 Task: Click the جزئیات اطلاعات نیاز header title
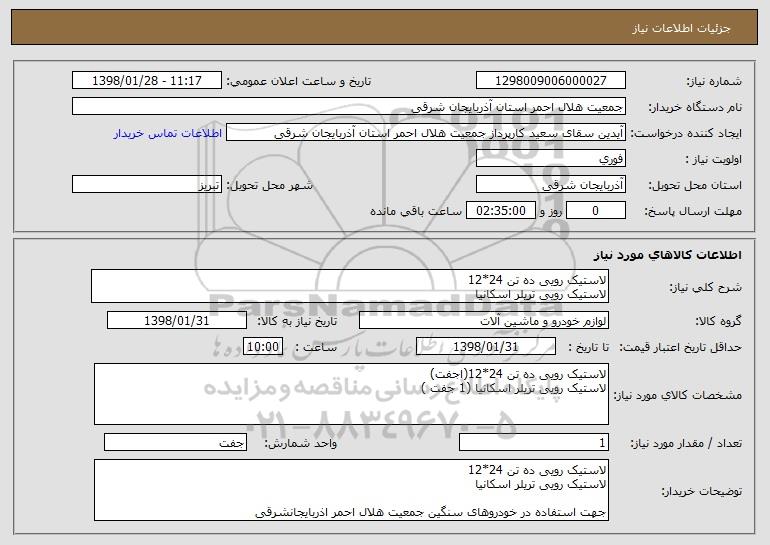[681, 28]
